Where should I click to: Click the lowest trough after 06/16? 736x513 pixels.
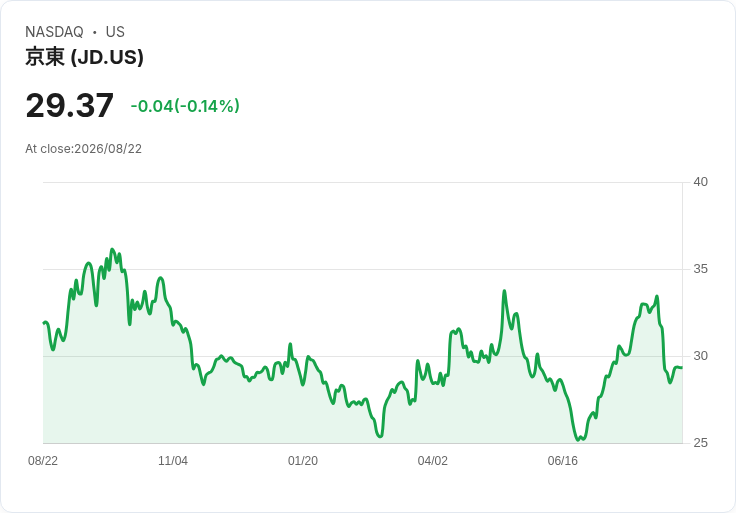coord(578,440)
